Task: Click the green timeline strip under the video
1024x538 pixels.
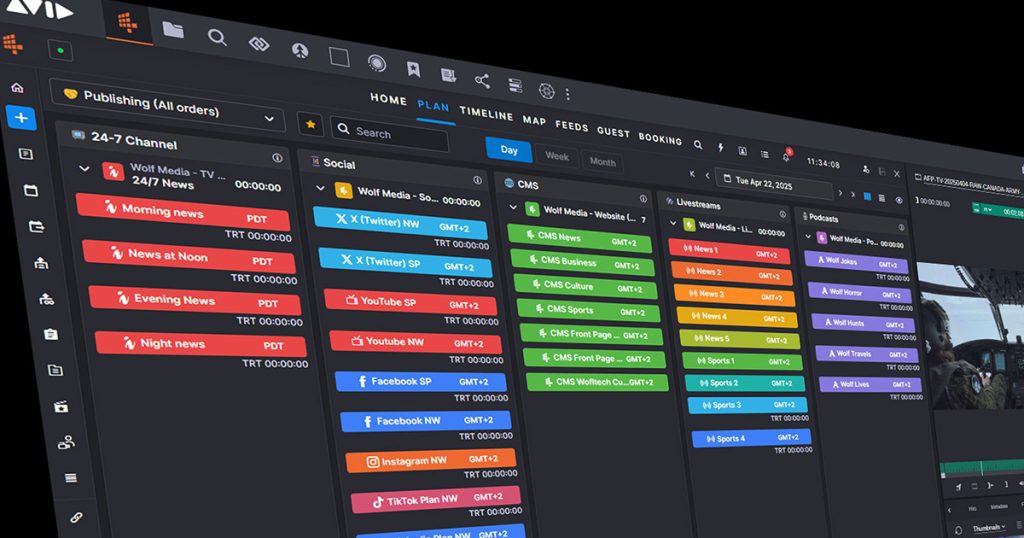Action: [981, 467]
